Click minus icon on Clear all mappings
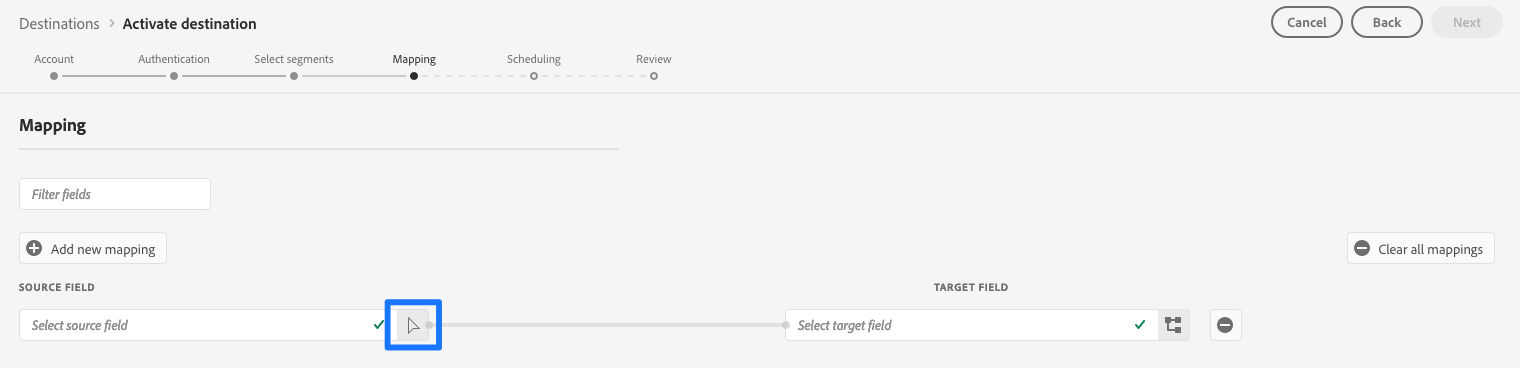Image resolution: width=1520 pixels, height=368 pixels. pos(1361,249)
